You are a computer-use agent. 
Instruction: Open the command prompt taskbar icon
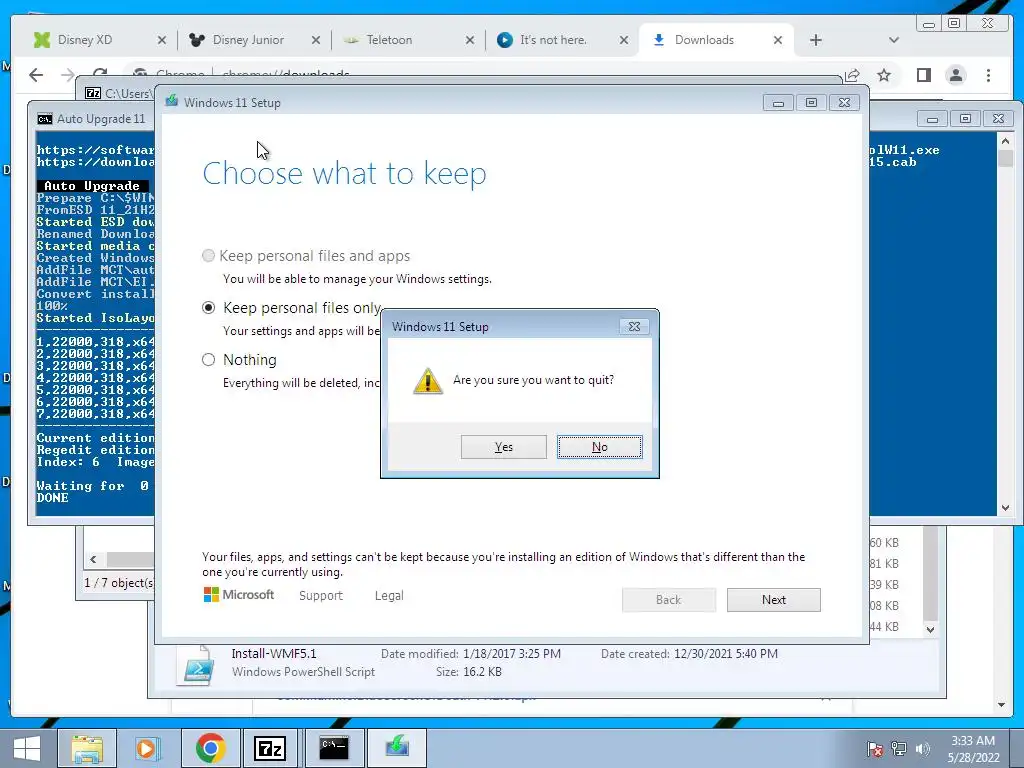tap(334, 748)
